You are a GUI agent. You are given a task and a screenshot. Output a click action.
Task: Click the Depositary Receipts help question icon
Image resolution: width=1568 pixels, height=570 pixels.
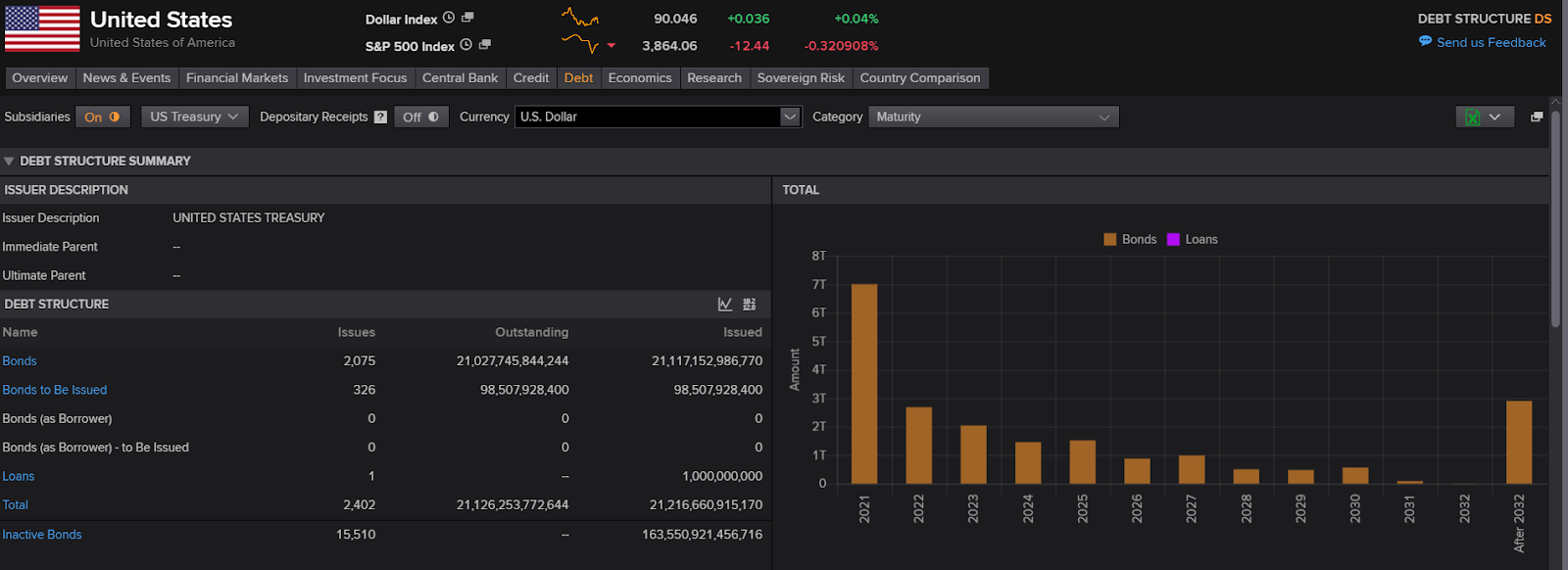click(x=380, y=117)
